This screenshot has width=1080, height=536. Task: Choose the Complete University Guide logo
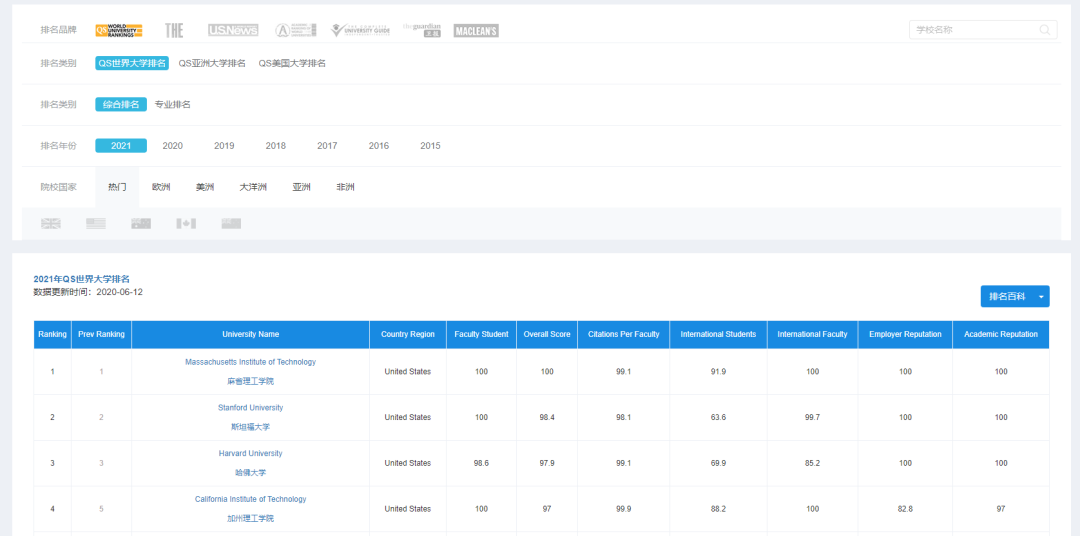point(360,30)
